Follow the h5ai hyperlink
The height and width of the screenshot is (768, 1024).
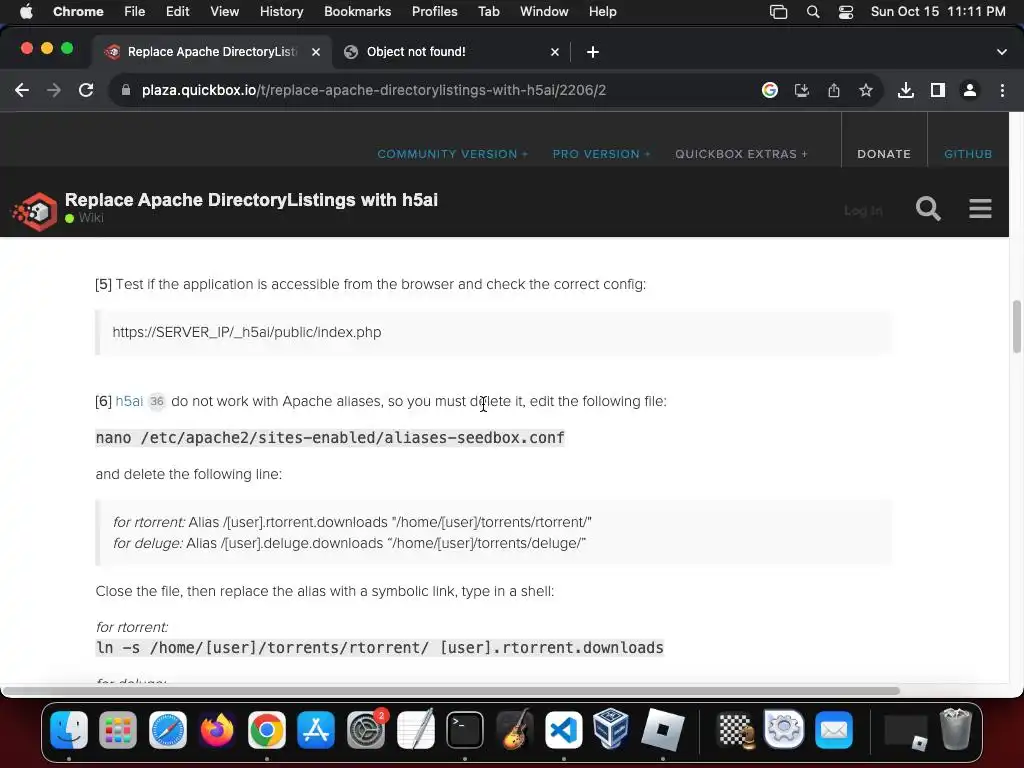129,401
